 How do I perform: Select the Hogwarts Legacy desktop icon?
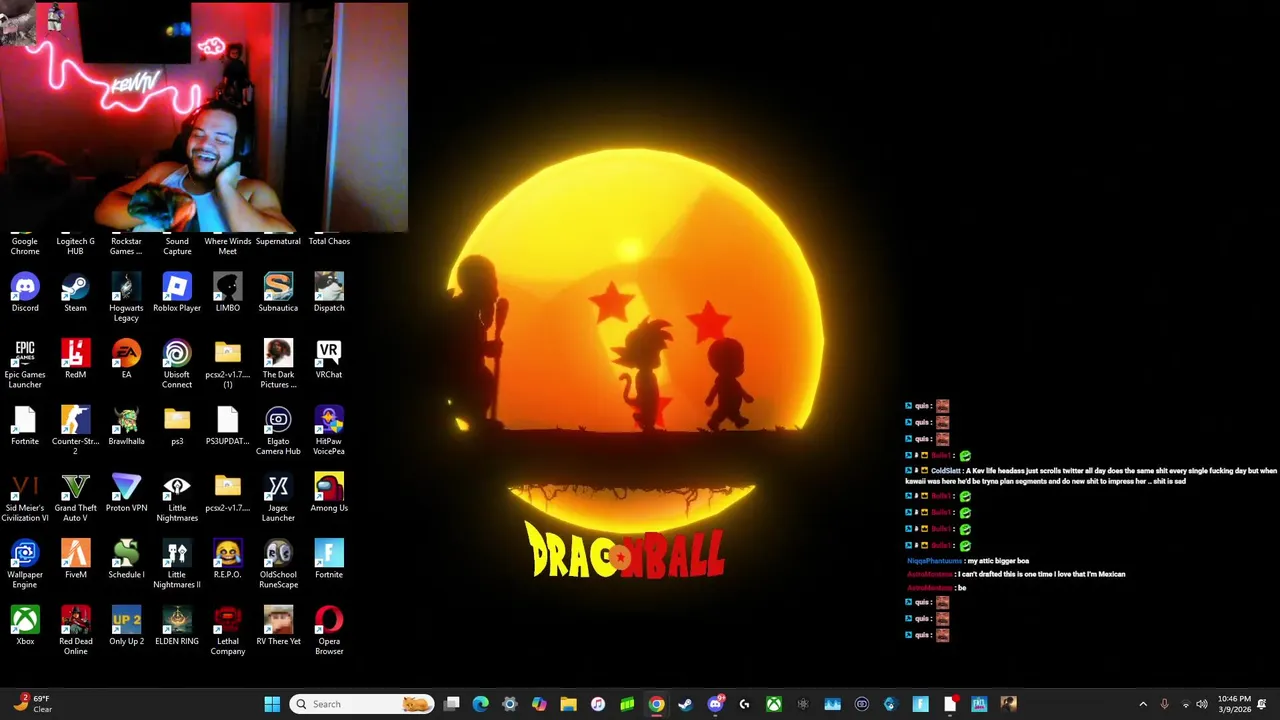(126, 297)
